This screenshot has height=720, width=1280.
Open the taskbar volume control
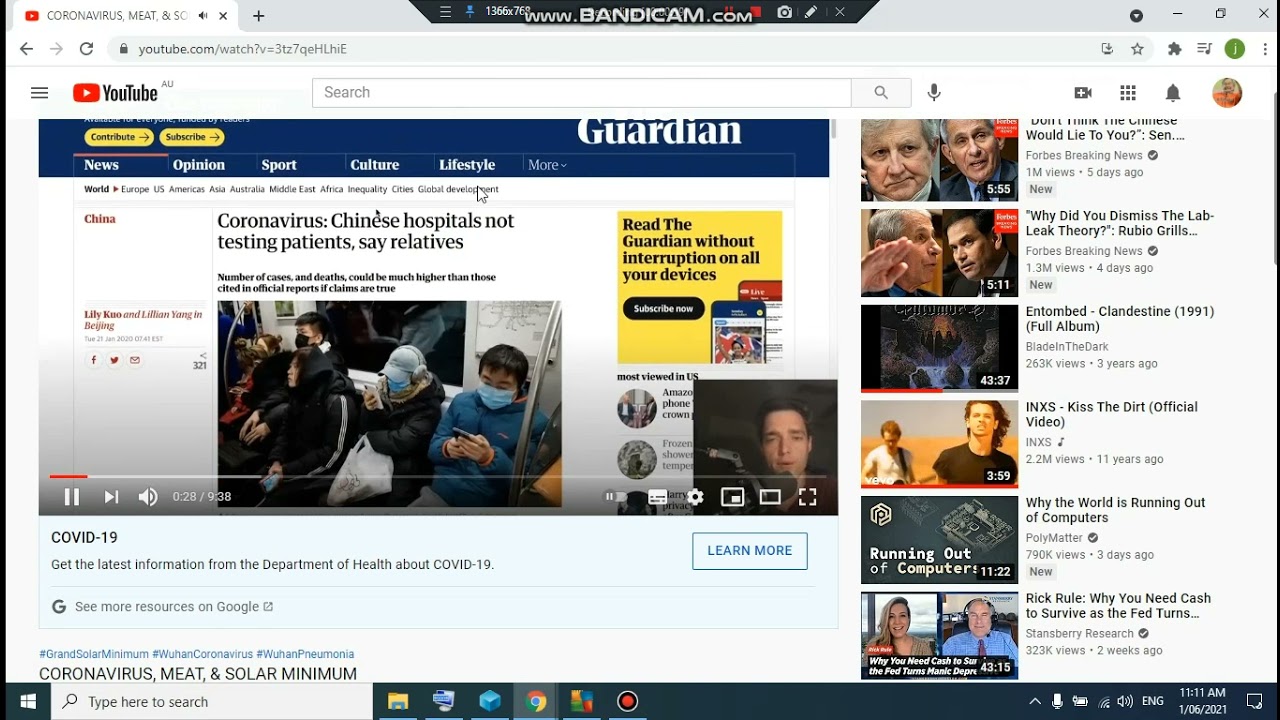pyautogui.click(x=1125, y=702)
